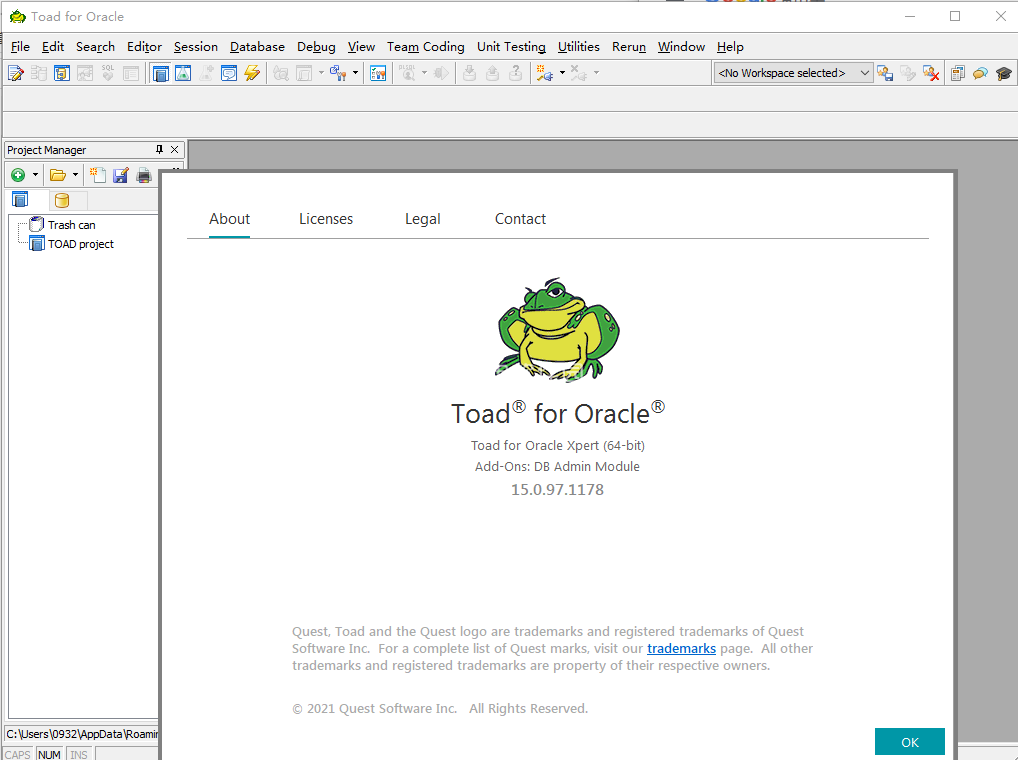Open the Unit Testing menu

click(x=511, y=47)
